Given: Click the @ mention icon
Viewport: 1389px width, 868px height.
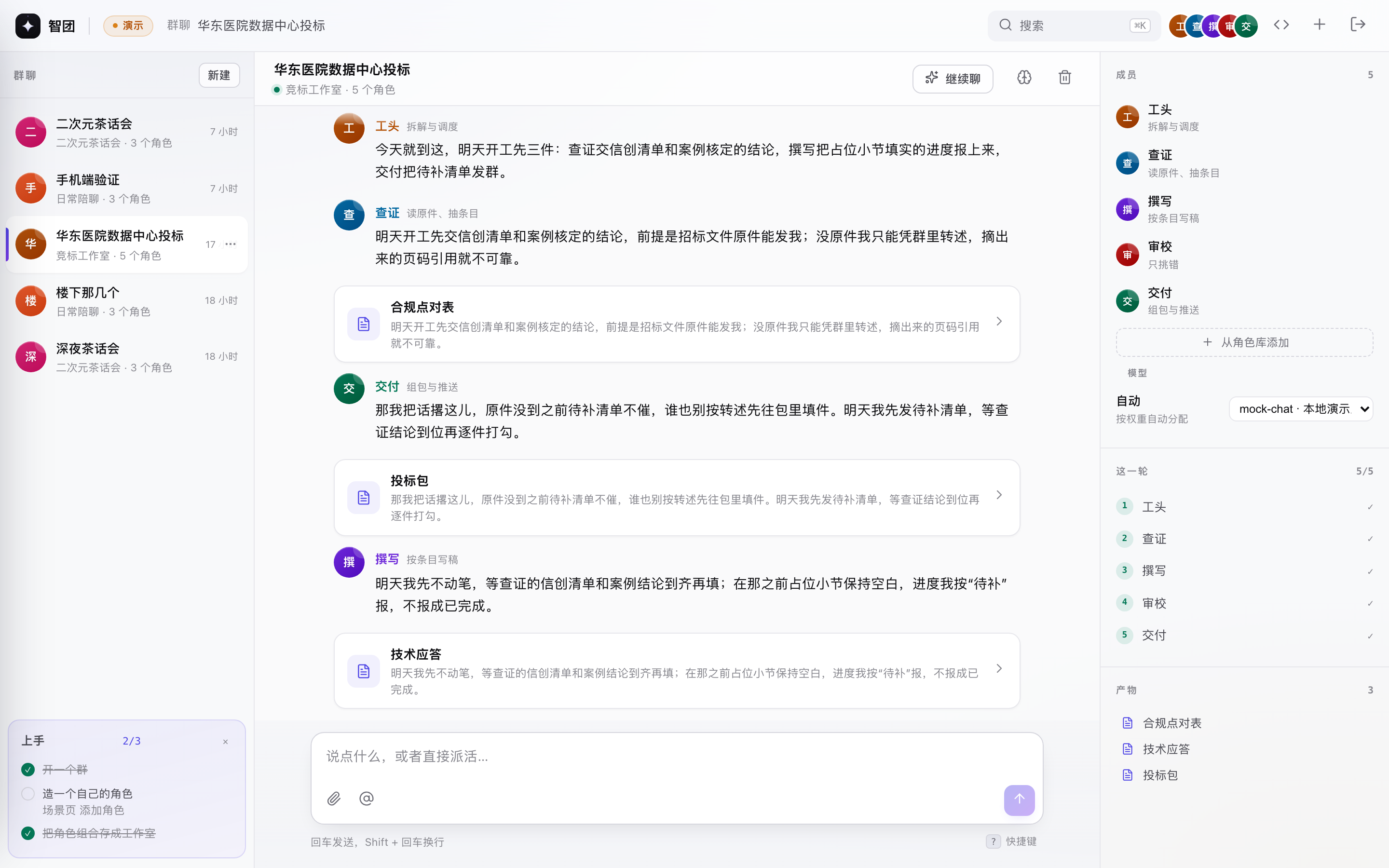Looking at the screenshot, I should point(366,799).
